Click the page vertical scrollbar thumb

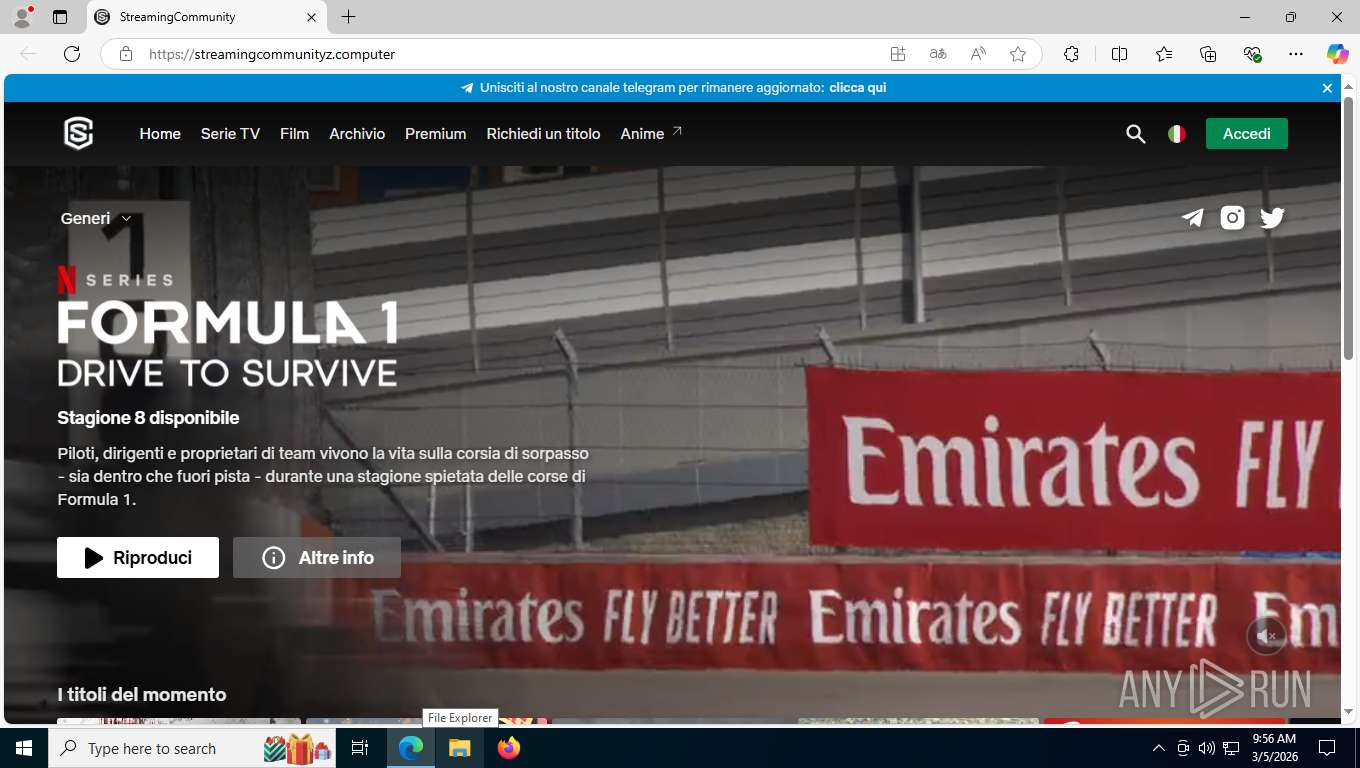coord(1348,228)
